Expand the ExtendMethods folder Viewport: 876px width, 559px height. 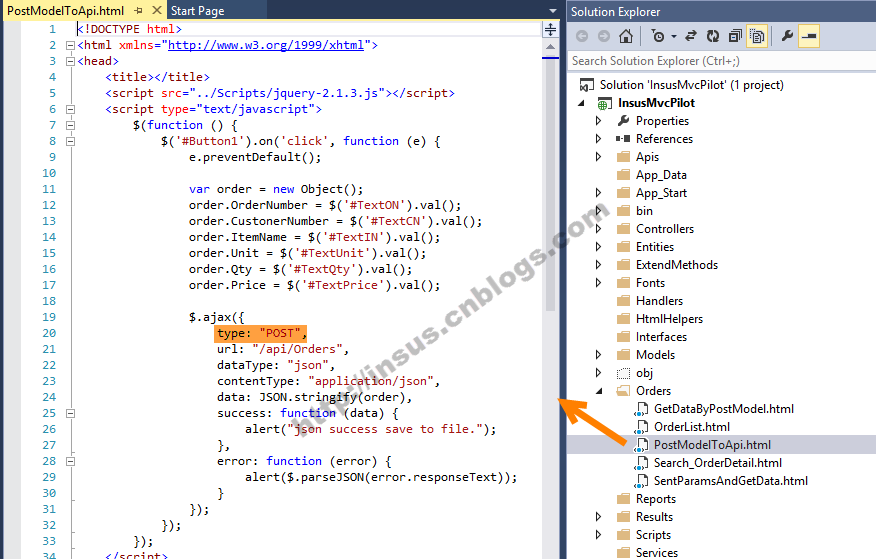pos(598,265)
